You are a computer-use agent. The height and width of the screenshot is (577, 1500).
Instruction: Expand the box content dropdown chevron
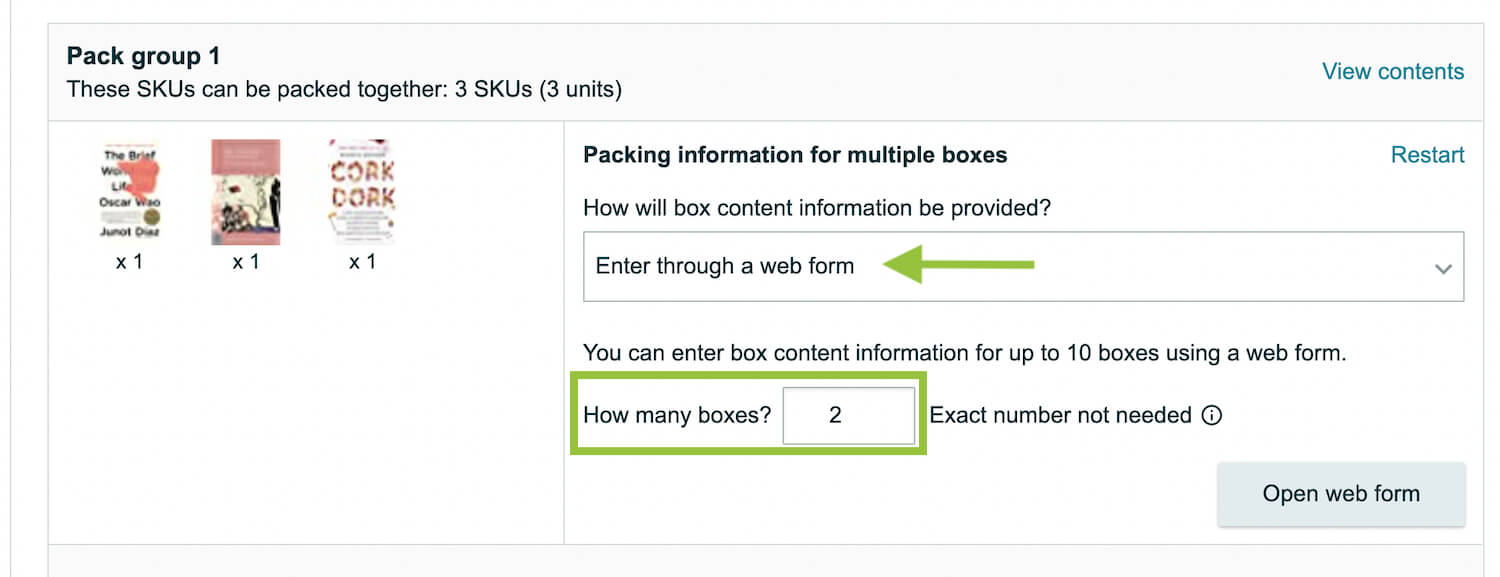1443,269
